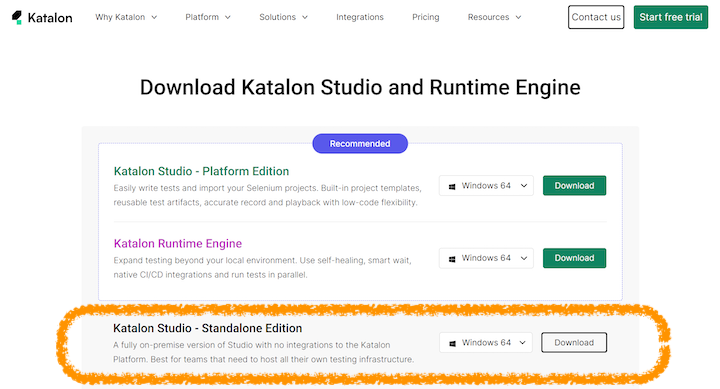Image resolution: width=720 pixels, height=389 pixels.
Task: Expand the Platform menu
Action: tap(208, 17)
